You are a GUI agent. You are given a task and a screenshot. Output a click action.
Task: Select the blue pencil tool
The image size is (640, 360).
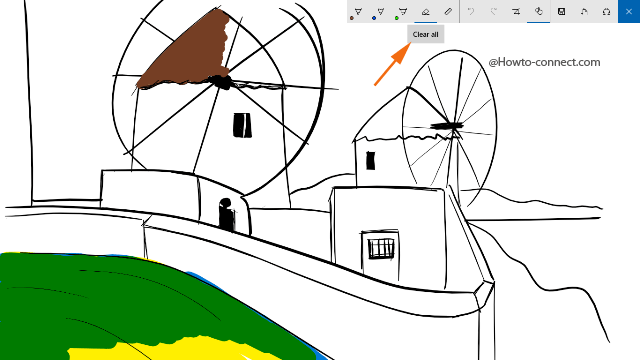380,12
